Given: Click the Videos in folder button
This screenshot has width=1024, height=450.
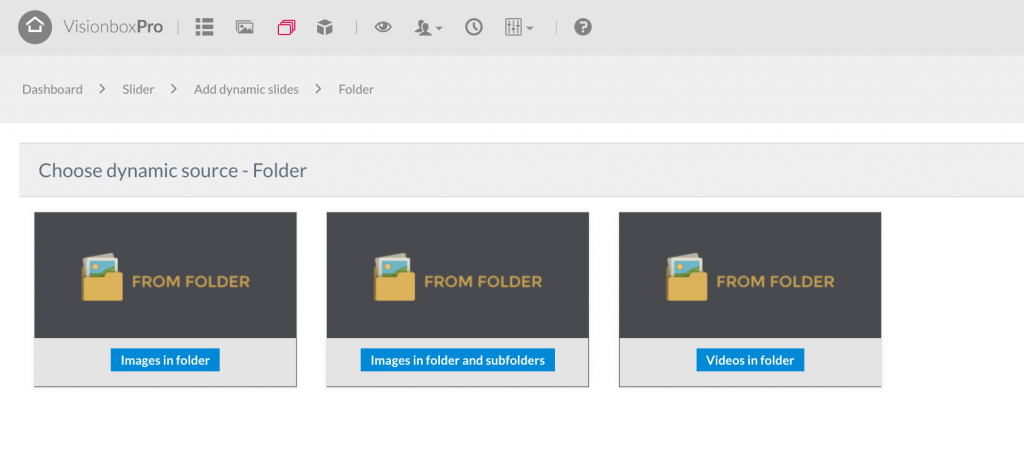Looking at the screenshot, I should coord(750,360).
